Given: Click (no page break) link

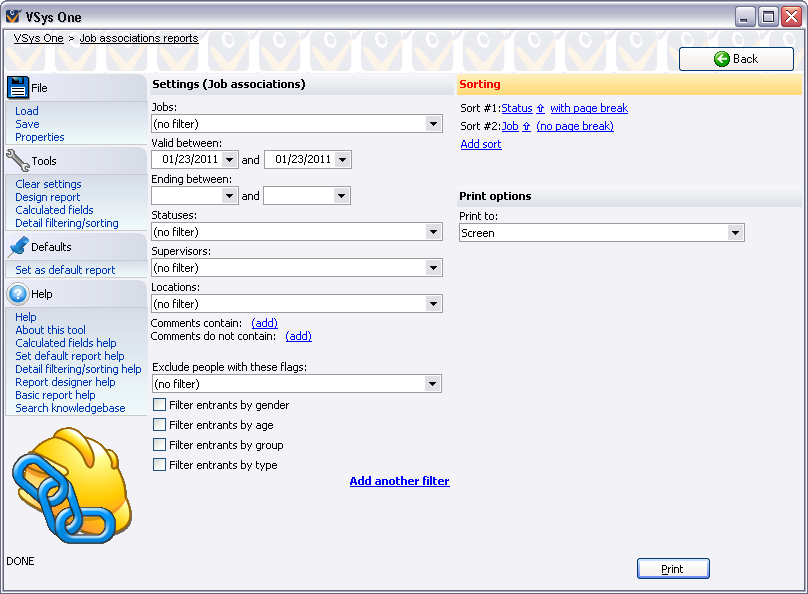Looking at the screenshot, I should point(575,126).
